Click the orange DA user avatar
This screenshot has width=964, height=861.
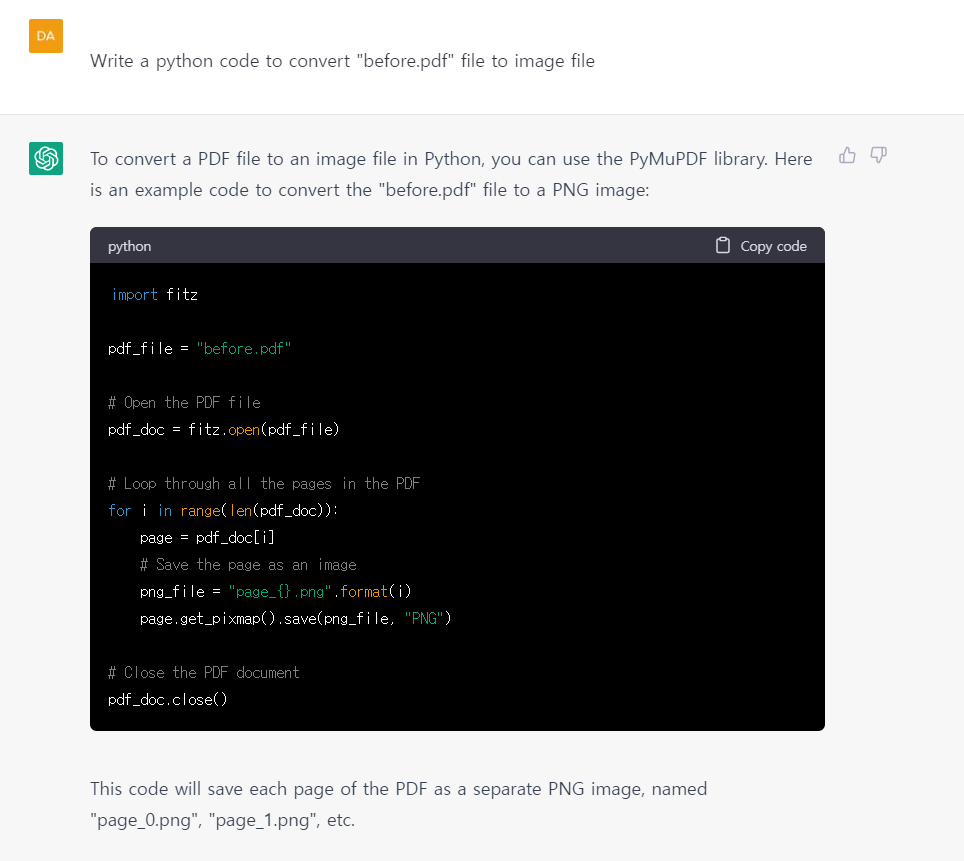pyautogui.click(x=46, y=36)
